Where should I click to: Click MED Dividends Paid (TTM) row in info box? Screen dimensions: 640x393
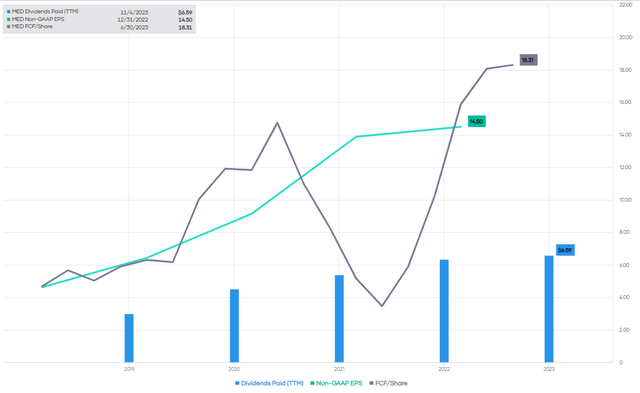[100, 12]
